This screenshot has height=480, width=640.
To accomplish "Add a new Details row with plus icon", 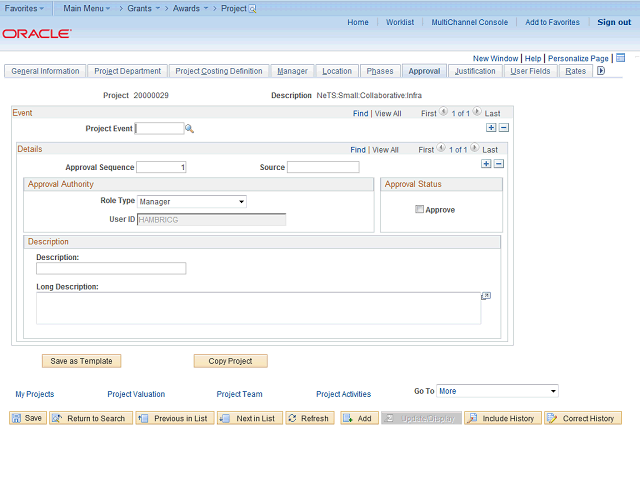I will (x=486, y=164).
